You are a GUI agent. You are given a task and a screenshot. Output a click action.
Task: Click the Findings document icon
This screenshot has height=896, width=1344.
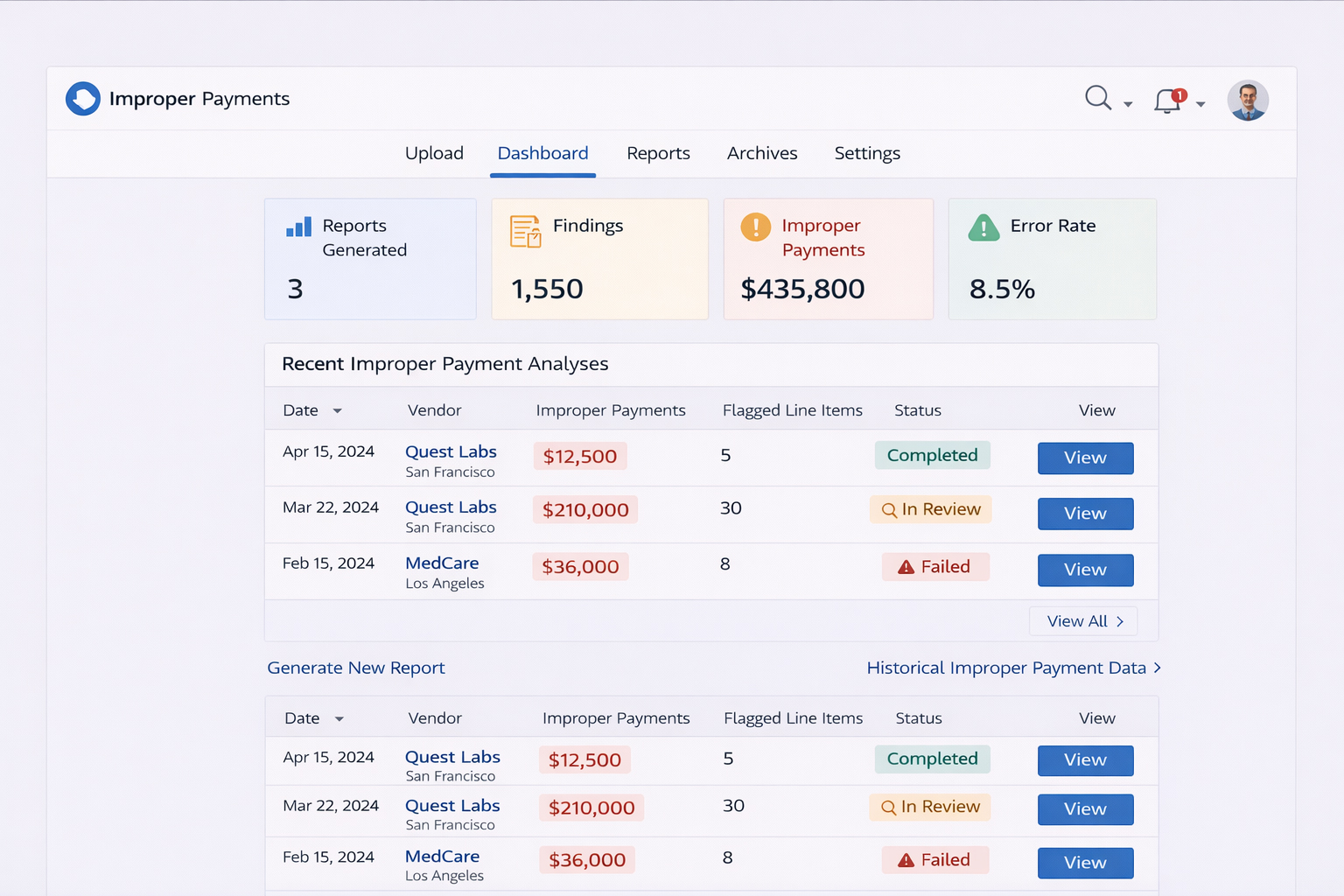(x=525, y=232)
